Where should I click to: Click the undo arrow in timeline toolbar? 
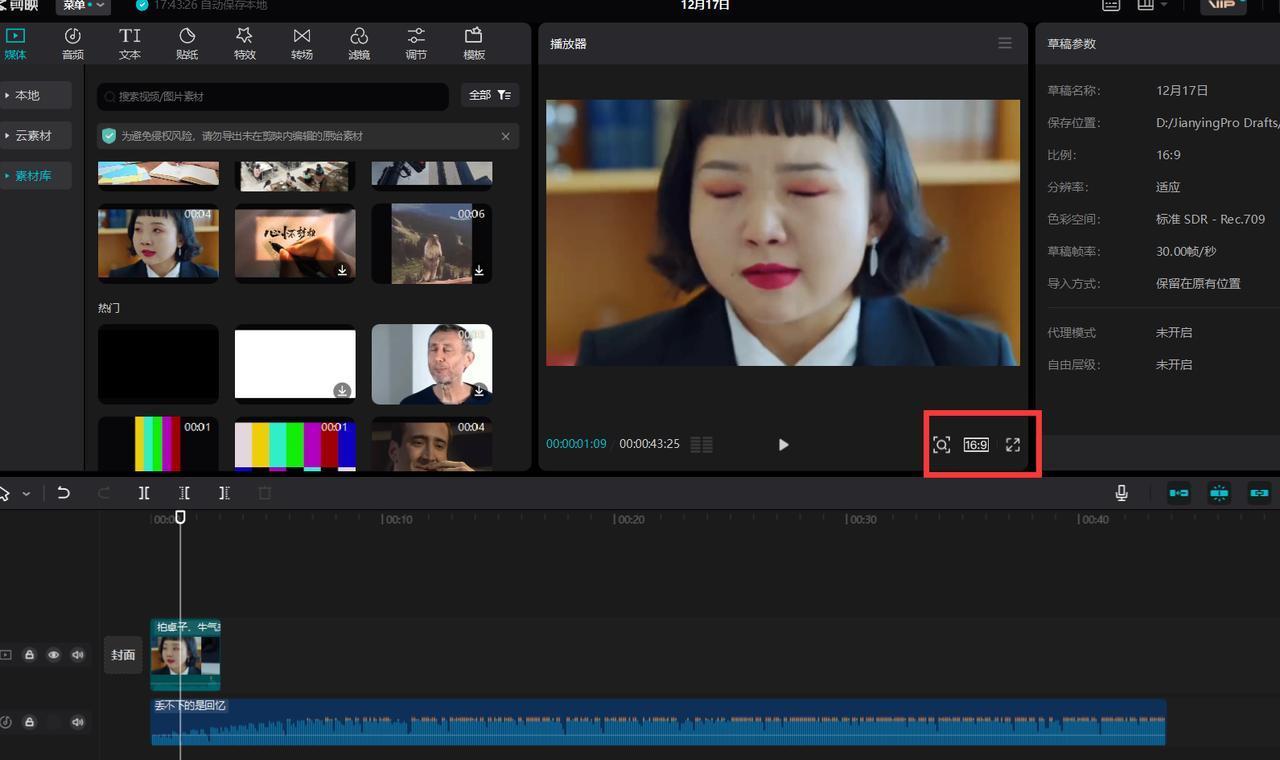pyautogui.click(x=64, y=493)
